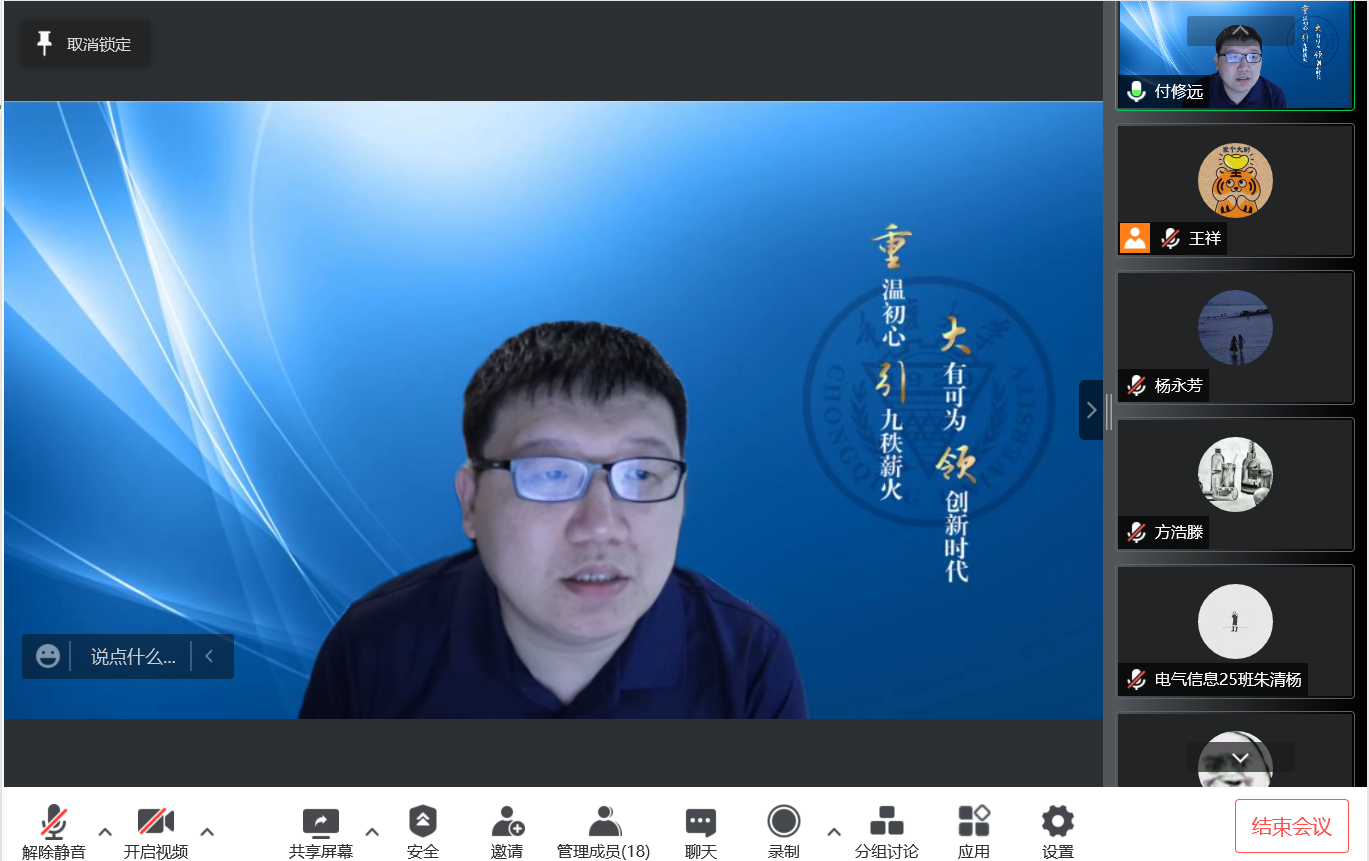Screen dimensions: 1369x861
Task: Click the 说点什么... message input
Action: (133, 657)
